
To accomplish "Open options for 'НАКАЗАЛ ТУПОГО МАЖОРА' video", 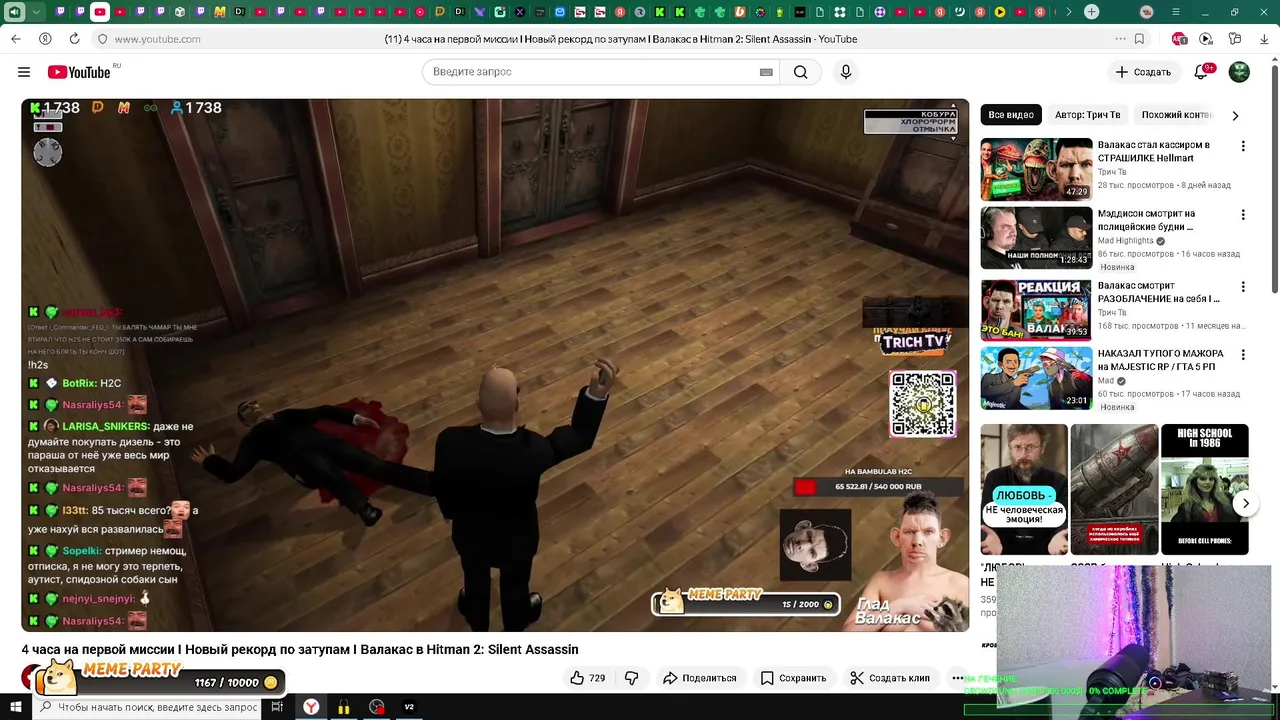I will coord(1243,354).
